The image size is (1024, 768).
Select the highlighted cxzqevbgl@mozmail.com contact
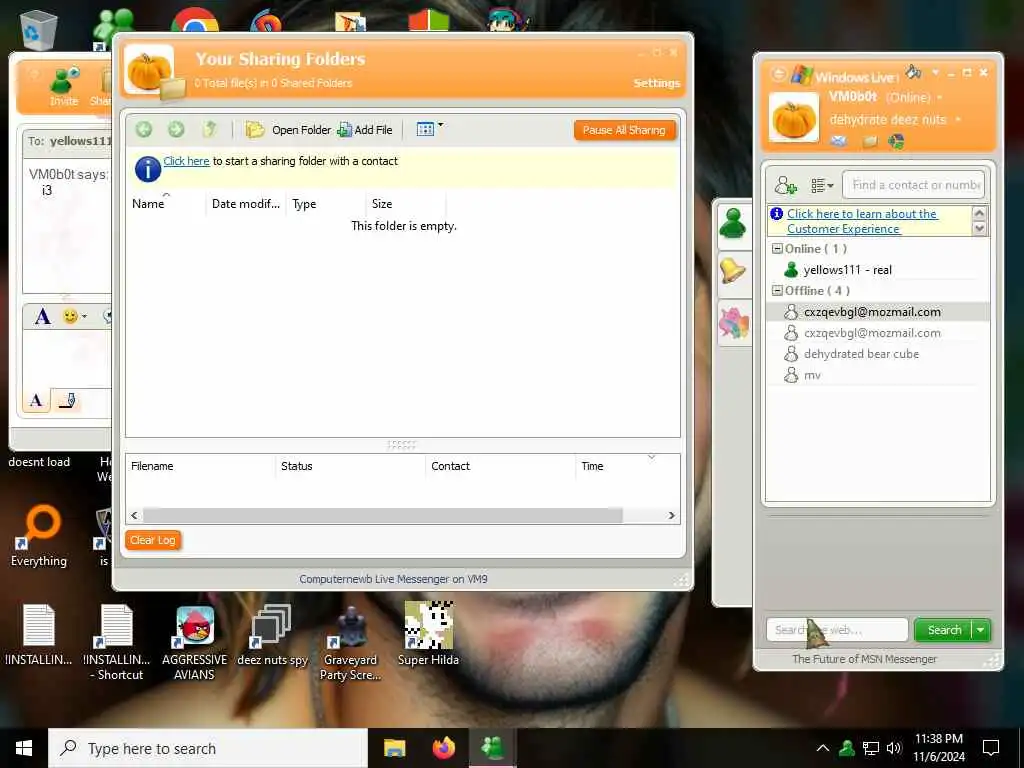point(878,312)
